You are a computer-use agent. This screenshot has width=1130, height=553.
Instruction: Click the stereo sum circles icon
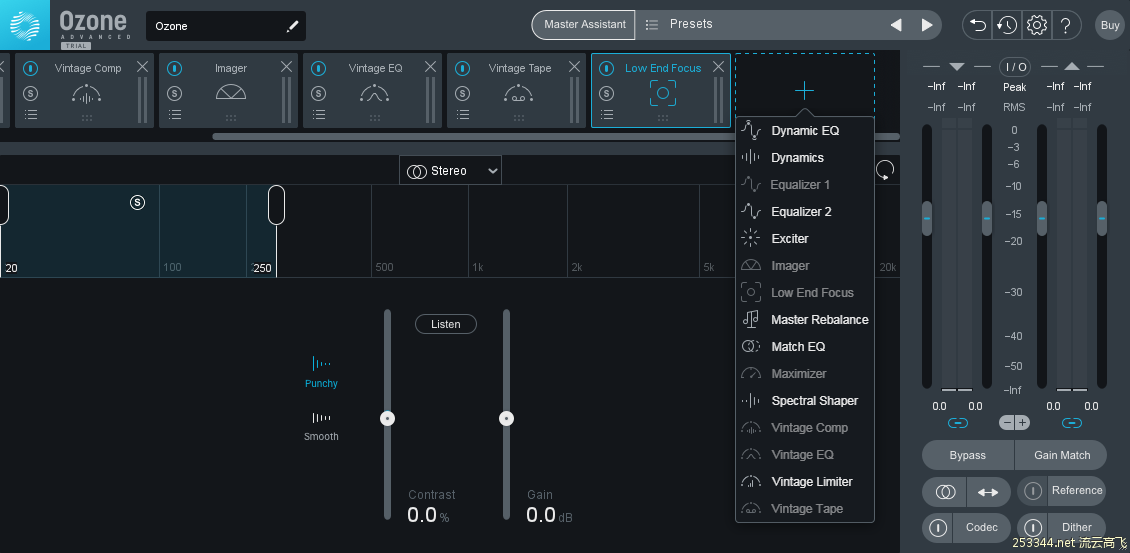pyautogui.click(x=945, y=492)
